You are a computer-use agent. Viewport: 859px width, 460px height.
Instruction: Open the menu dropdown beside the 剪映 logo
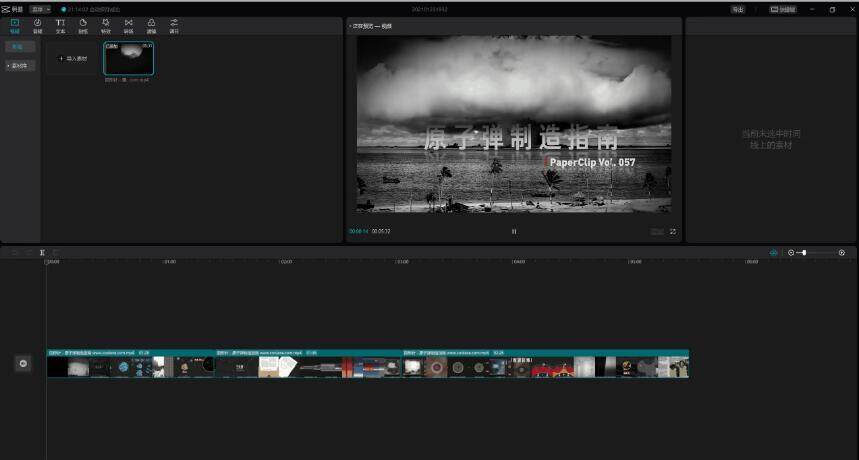tap(40, 9)
